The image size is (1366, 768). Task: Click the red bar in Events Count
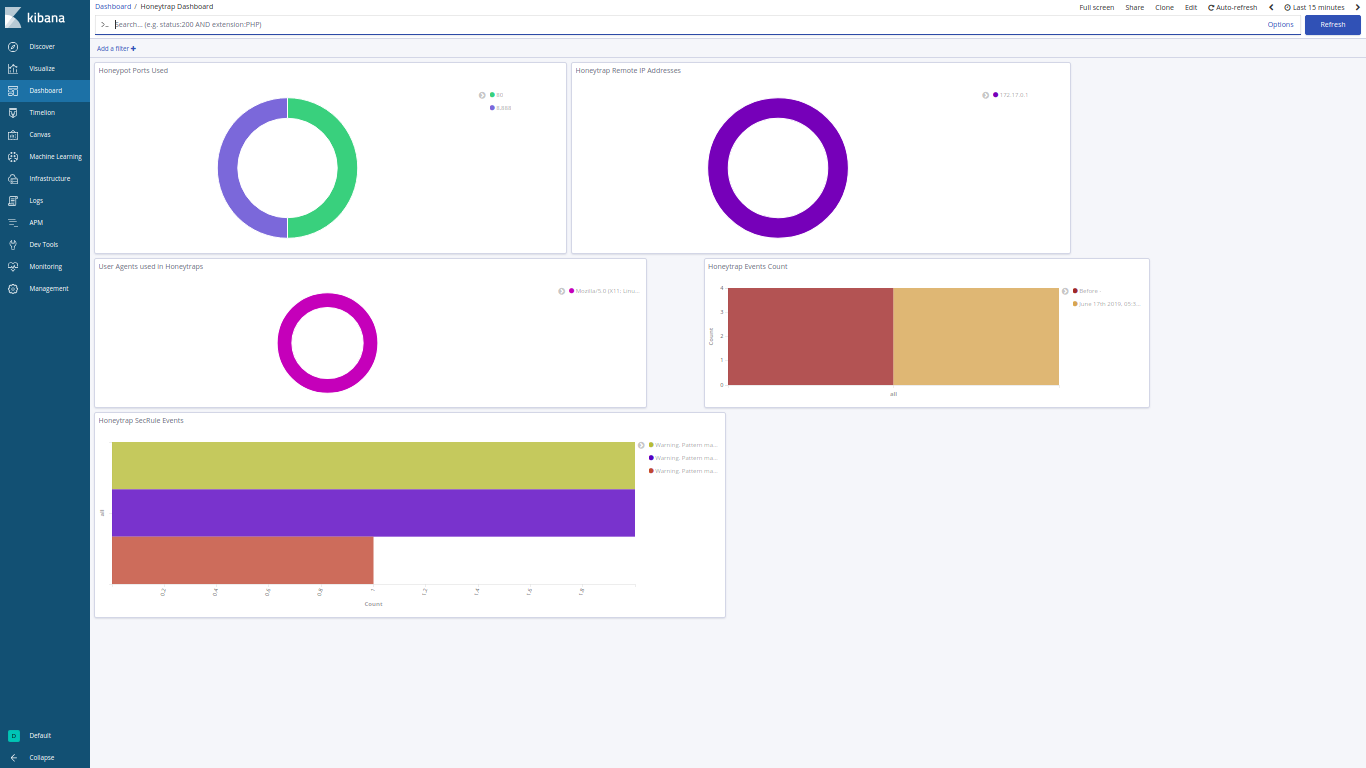click(810, 336)
